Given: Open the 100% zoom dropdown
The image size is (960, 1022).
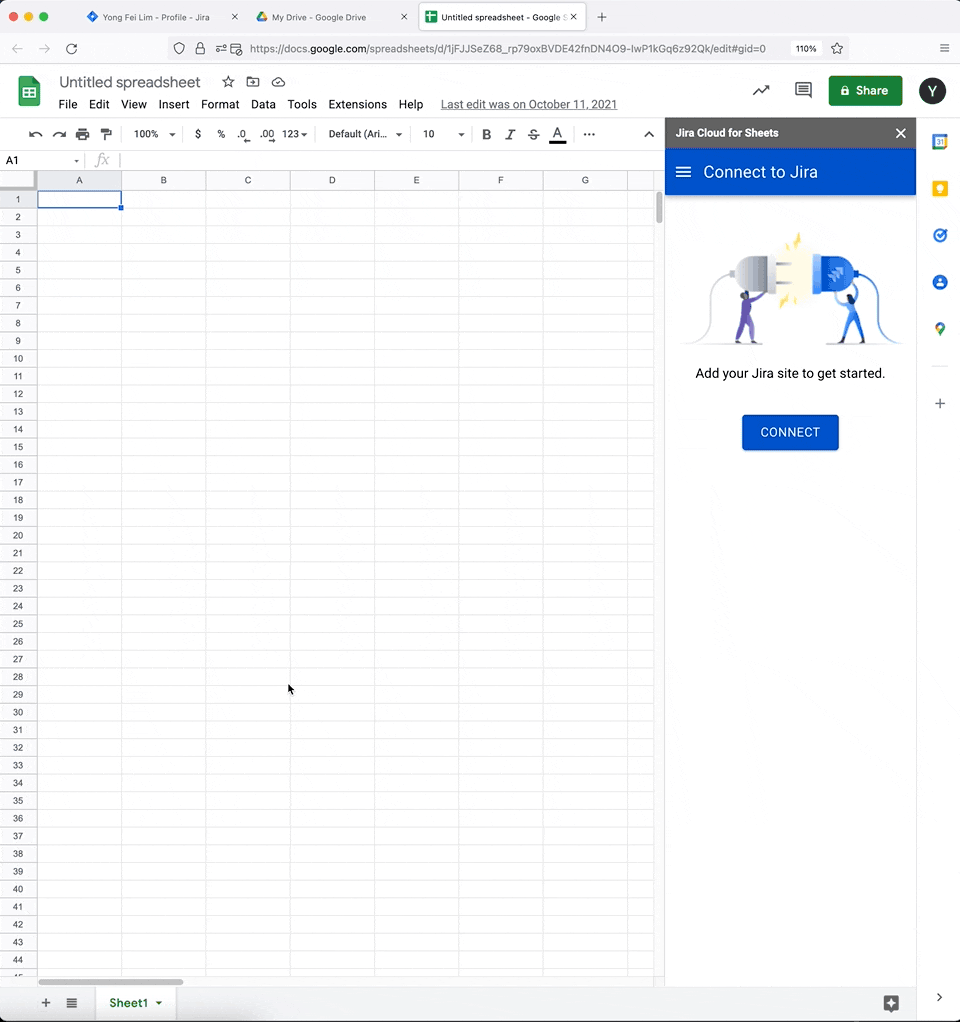Looking at the screenshot, I should click(x=154, y=134).
